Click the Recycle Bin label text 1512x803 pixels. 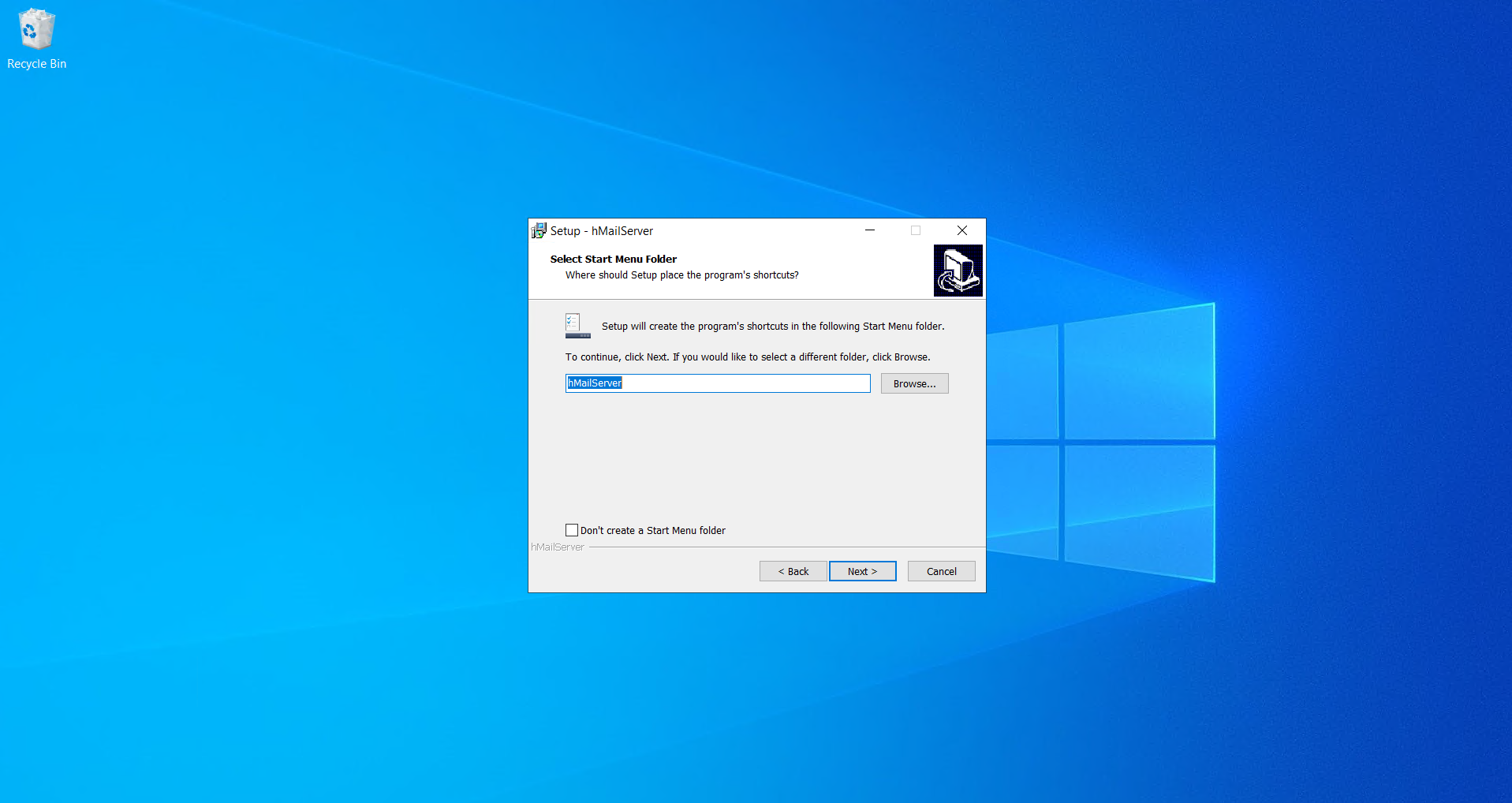point(36,64)
